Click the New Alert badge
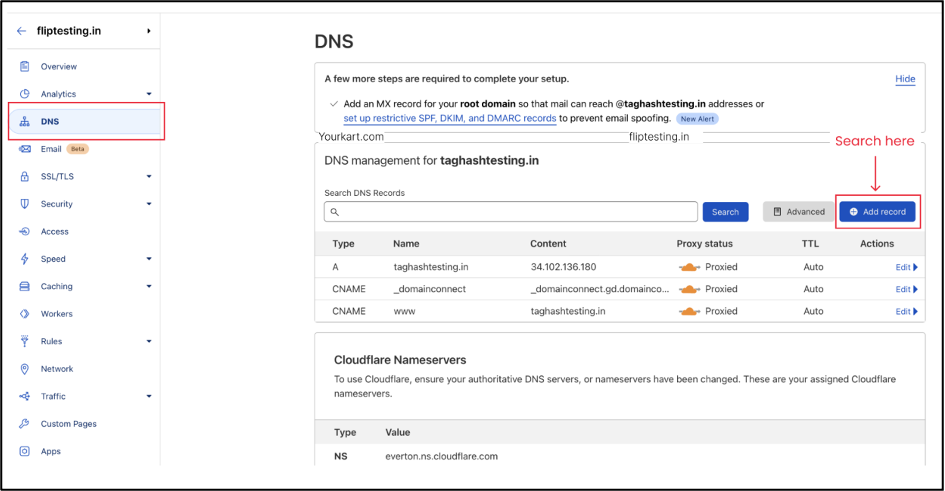945x491 pixels. (x=697, y=119)
